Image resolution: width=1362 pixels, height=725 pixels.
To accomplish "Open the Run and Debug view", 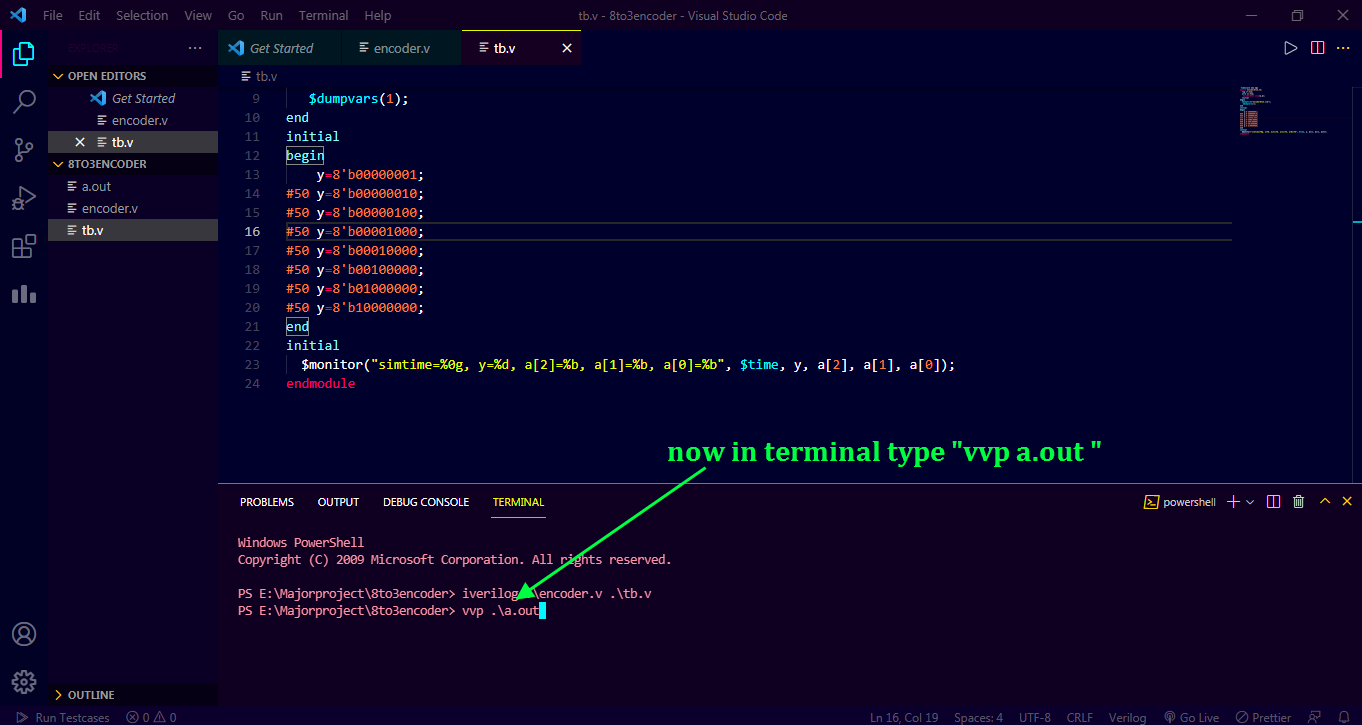I will (24, 198).
